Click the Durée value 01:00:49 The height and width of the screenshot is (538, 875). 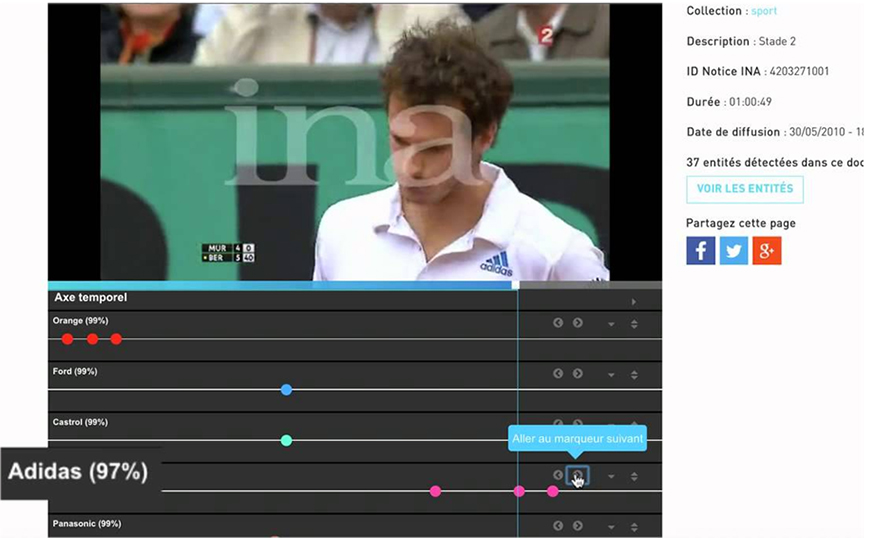point(750,102)
